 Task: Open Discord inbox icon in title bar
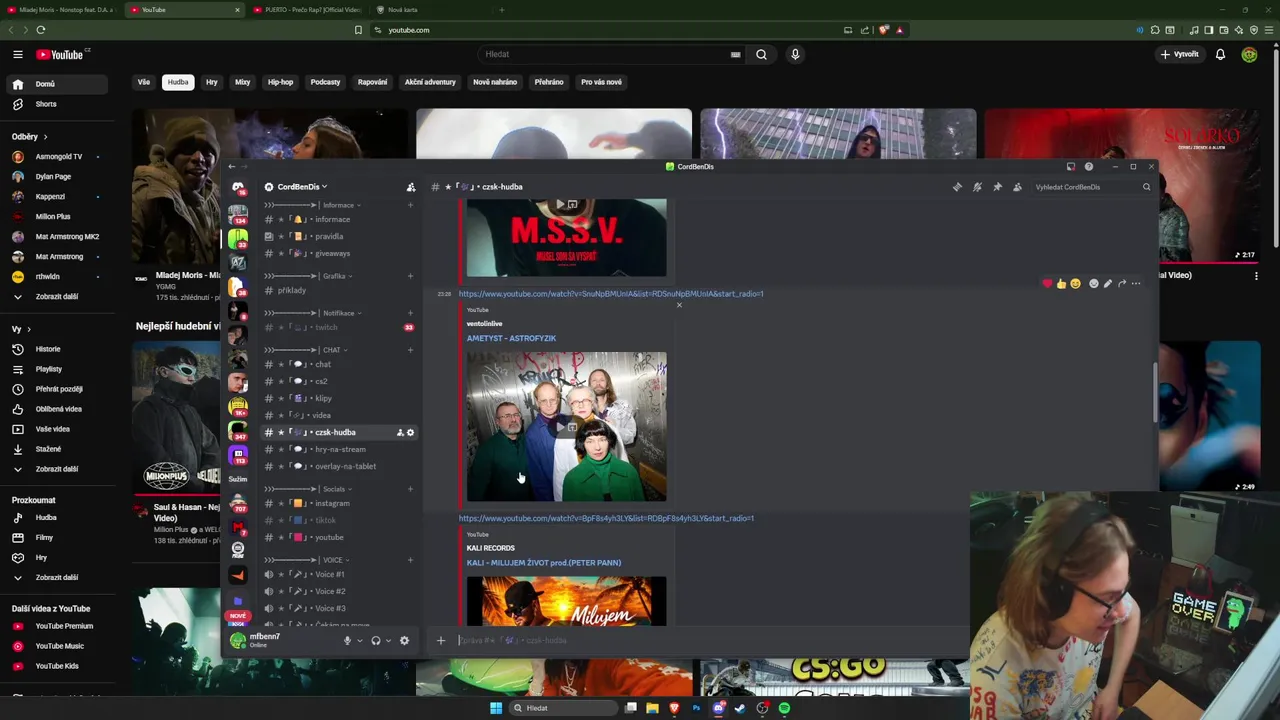(x=1070, y=167)
